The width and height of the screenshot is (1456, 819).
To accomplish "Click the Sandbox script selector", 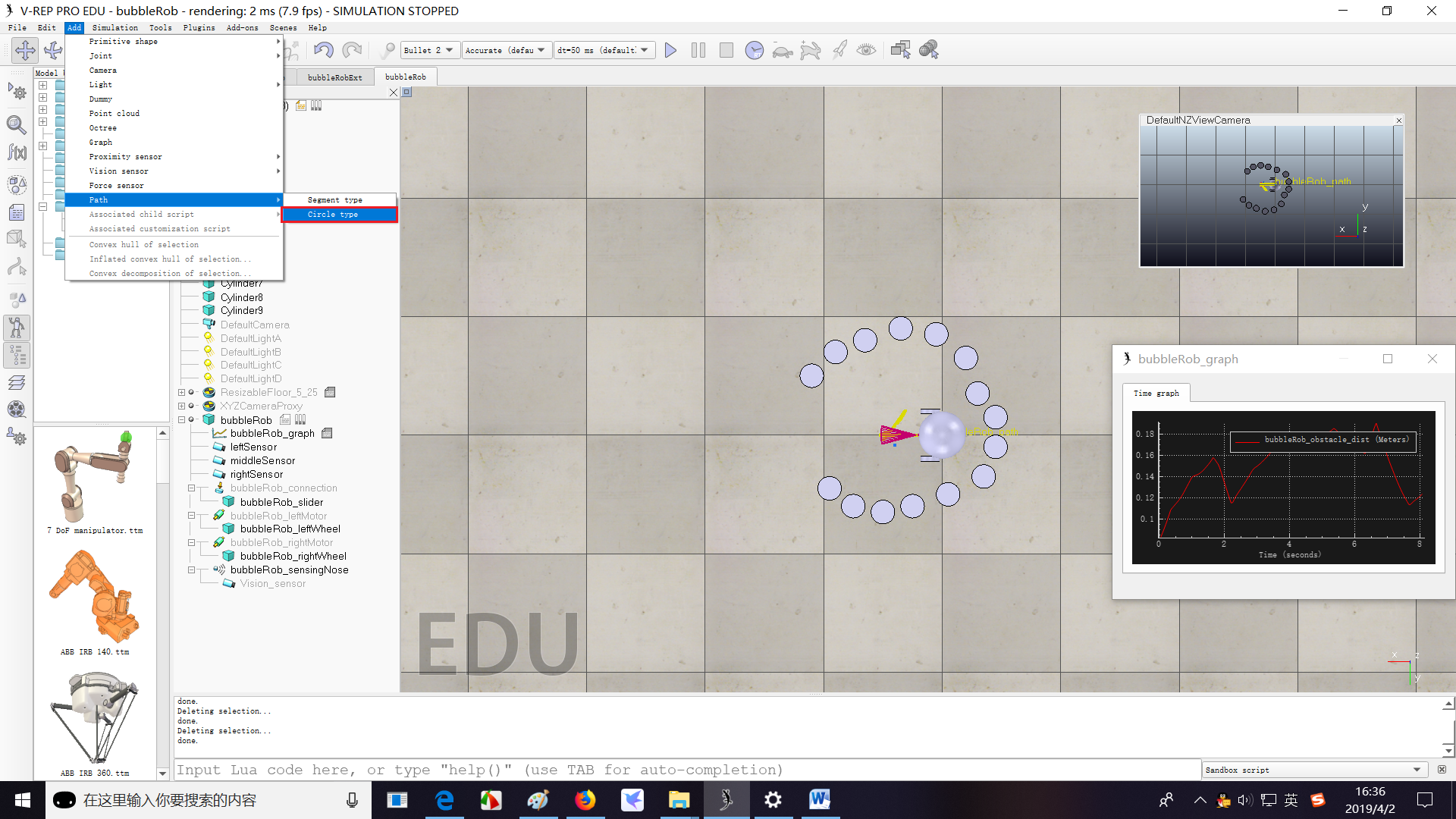I will coord(1314,770).
